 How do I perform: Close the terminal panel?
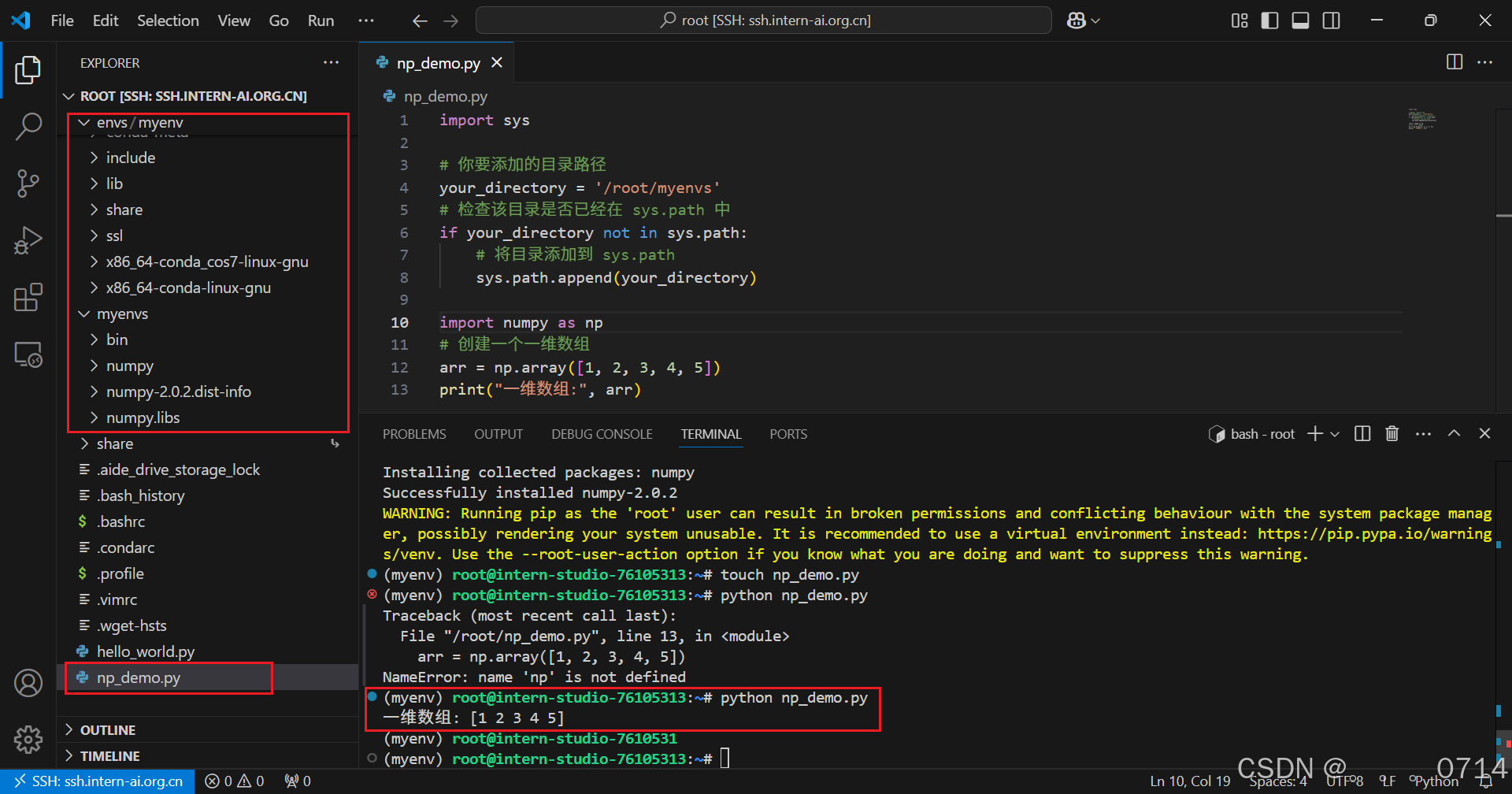pyautogui.click(x=1484, y=433)
